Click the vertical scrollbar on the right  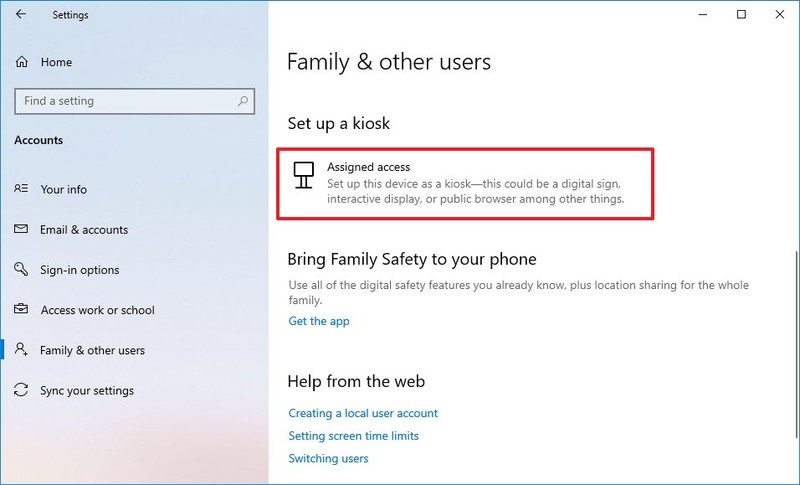(796, 344)
